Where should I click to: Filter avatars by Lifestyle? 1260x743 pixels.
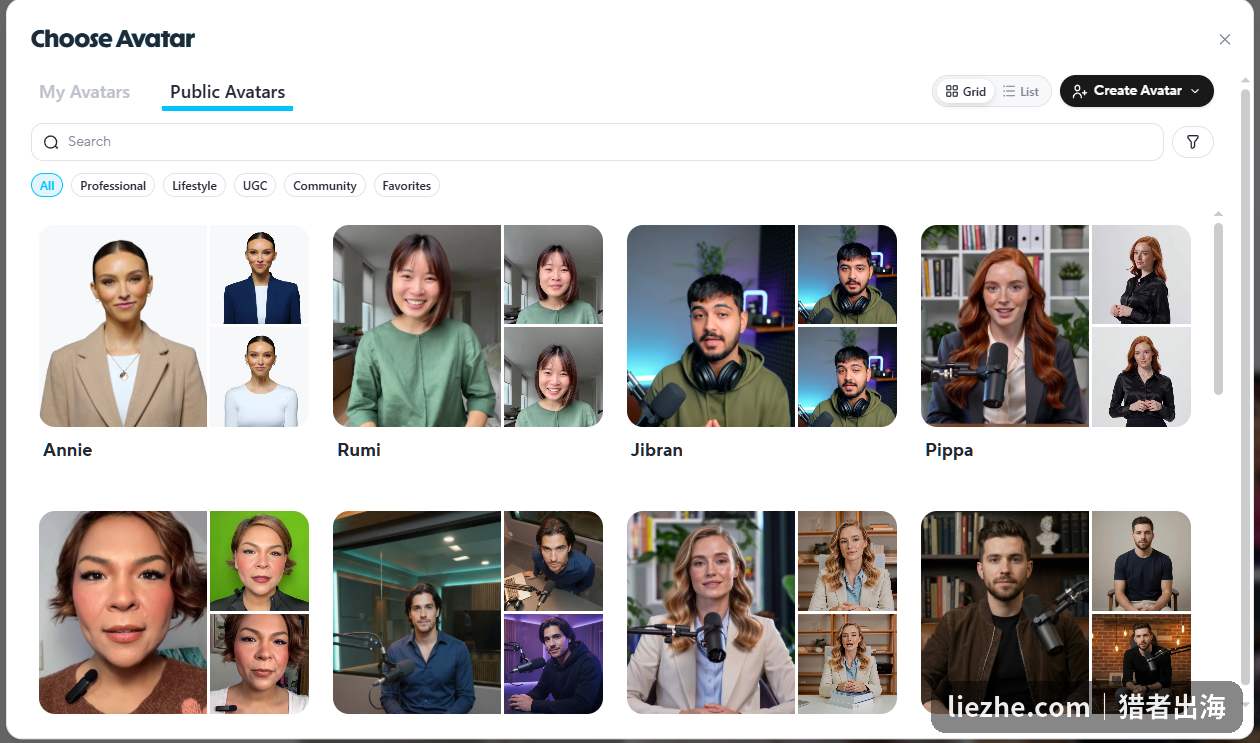[194, 185]
